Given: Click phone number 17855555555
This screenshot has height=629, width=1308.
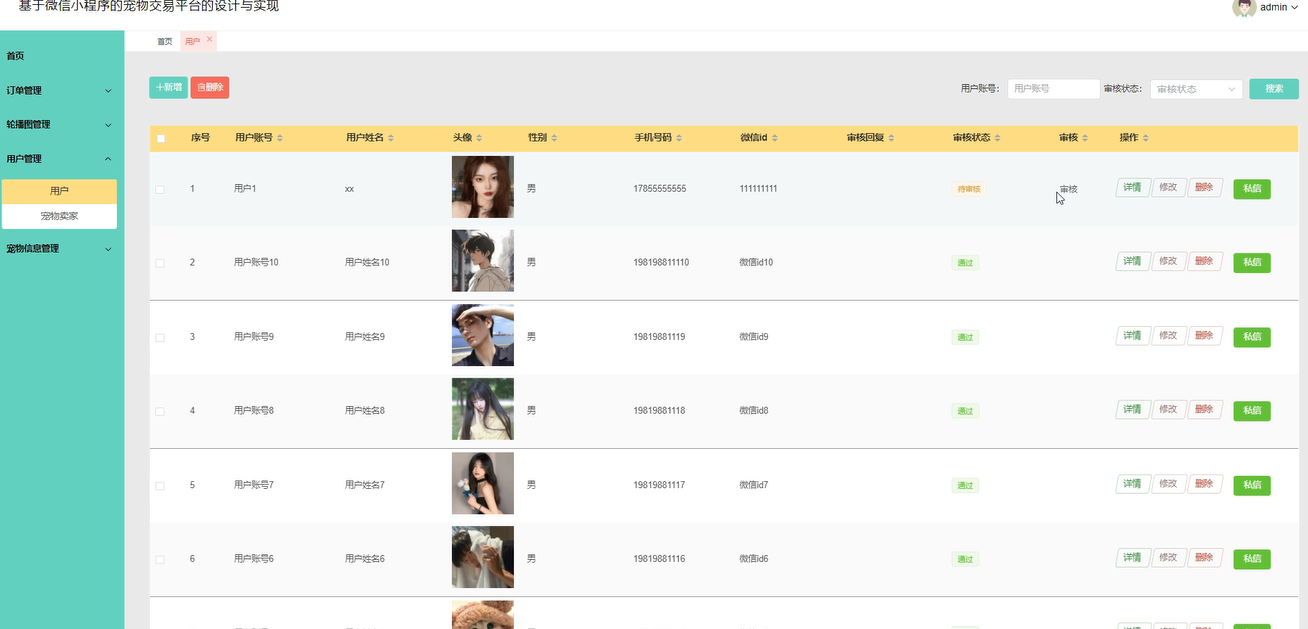Looking at the screenshot, I should click(660, 189).
